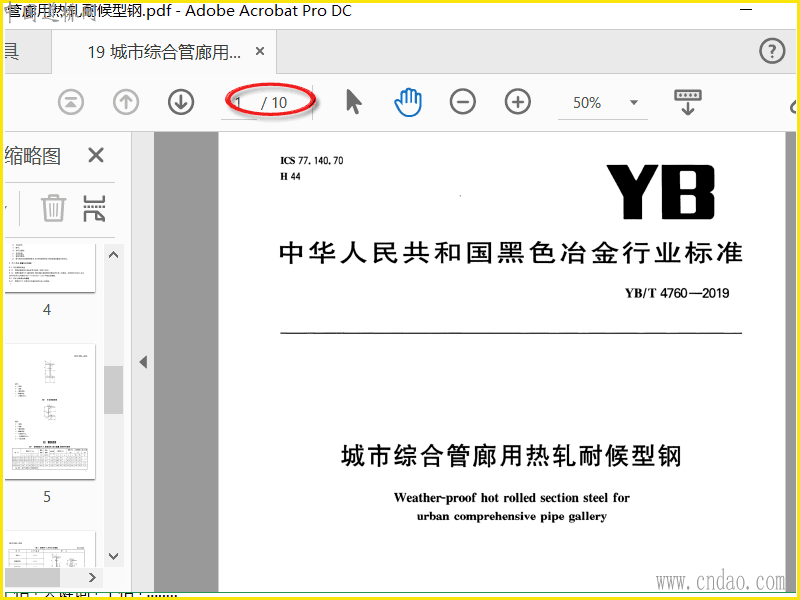Click the ICS 77.140.70 text
Viewport: 800px width, 600px height.
click(x=312, y=160)
